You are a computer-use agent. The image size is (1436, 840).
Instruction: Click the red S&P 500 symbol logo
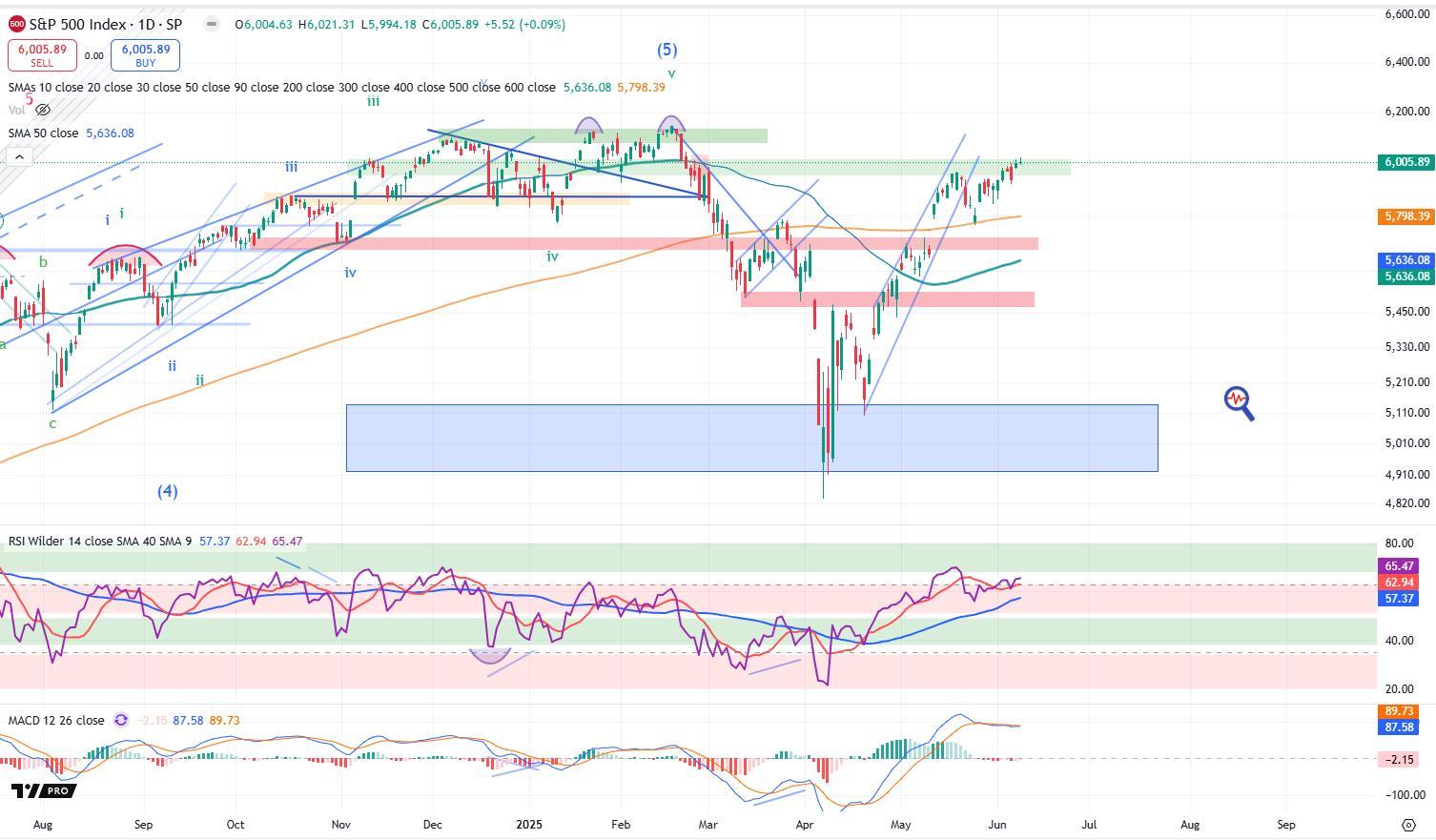pos(16,24)
